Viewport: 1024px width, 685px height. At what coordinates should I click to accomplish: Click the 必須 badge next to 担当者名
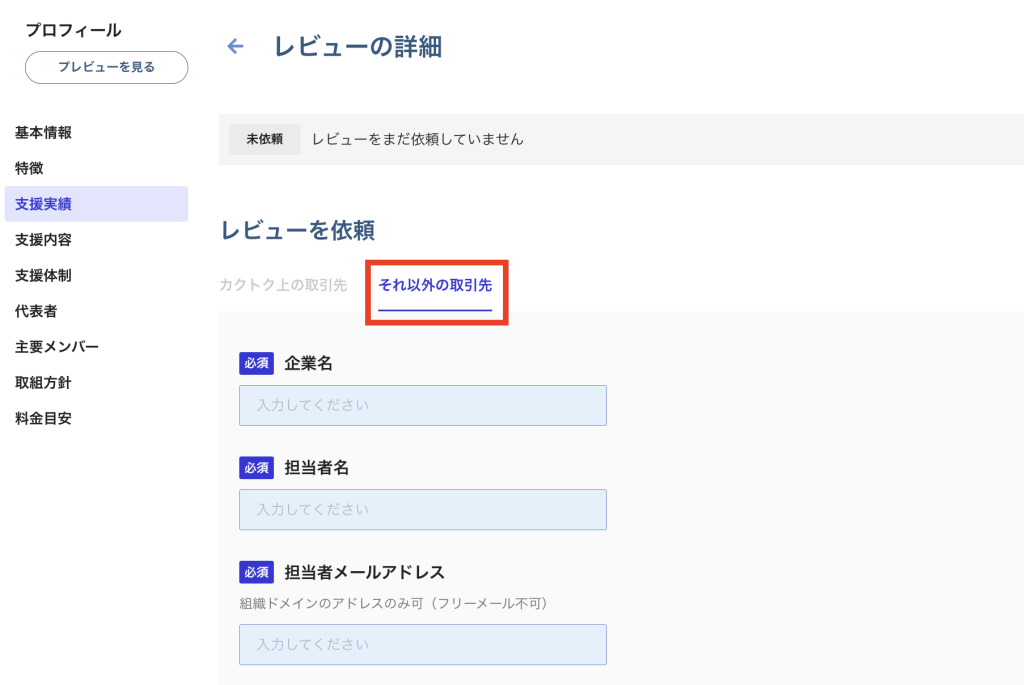(x=256, y=467)
